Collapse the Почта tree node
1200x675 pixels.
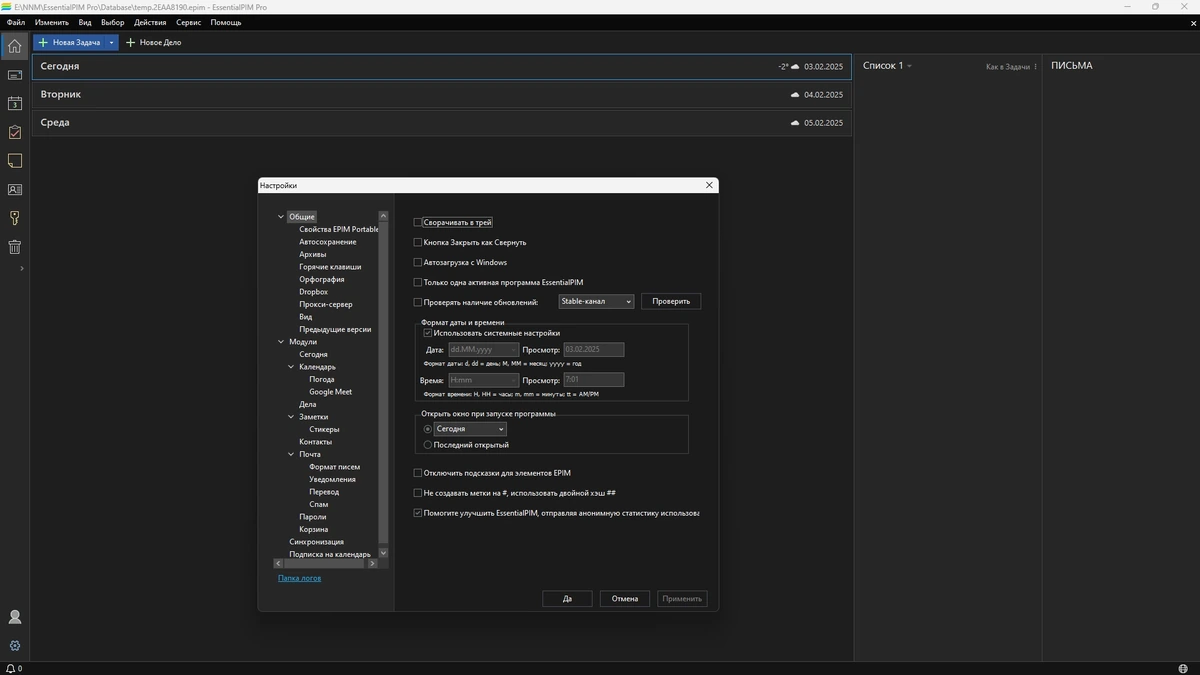coord(291,454)
